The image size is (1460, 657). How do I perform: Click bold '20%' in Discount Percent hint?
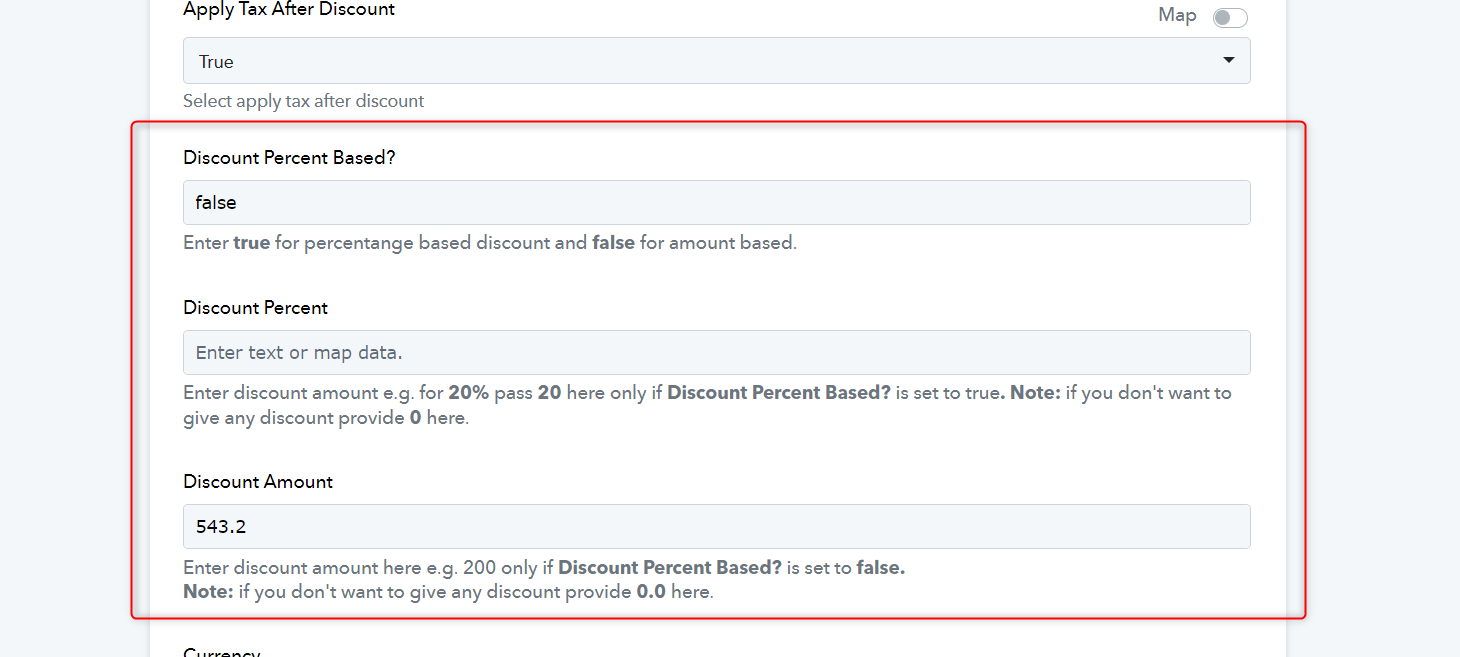pyautogui.click(x=468, y=393)
